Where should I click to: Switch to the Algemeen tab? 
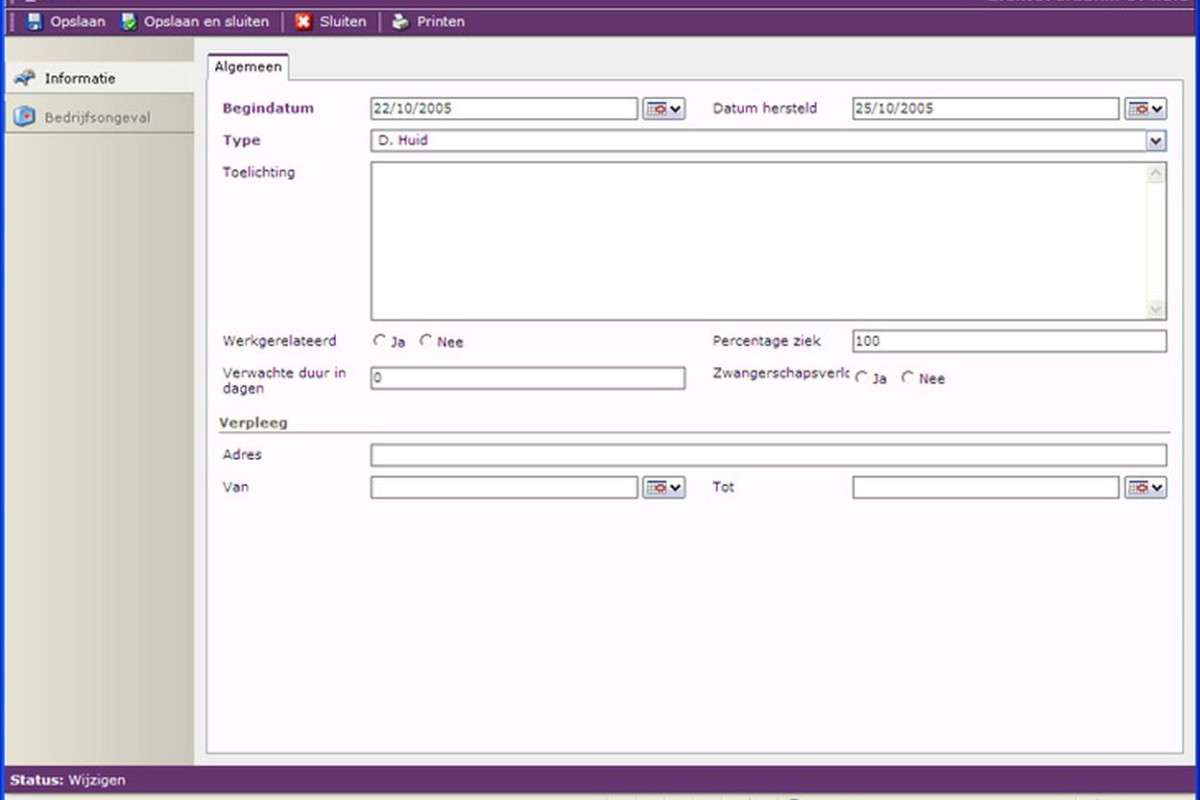tap(249, 67)
